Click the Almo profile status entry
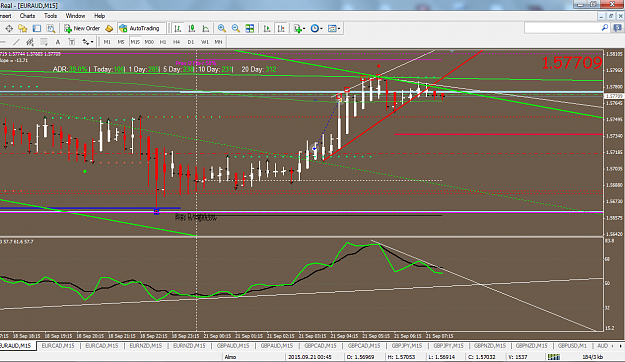625x362 pixels. click(x=230, y=357)
